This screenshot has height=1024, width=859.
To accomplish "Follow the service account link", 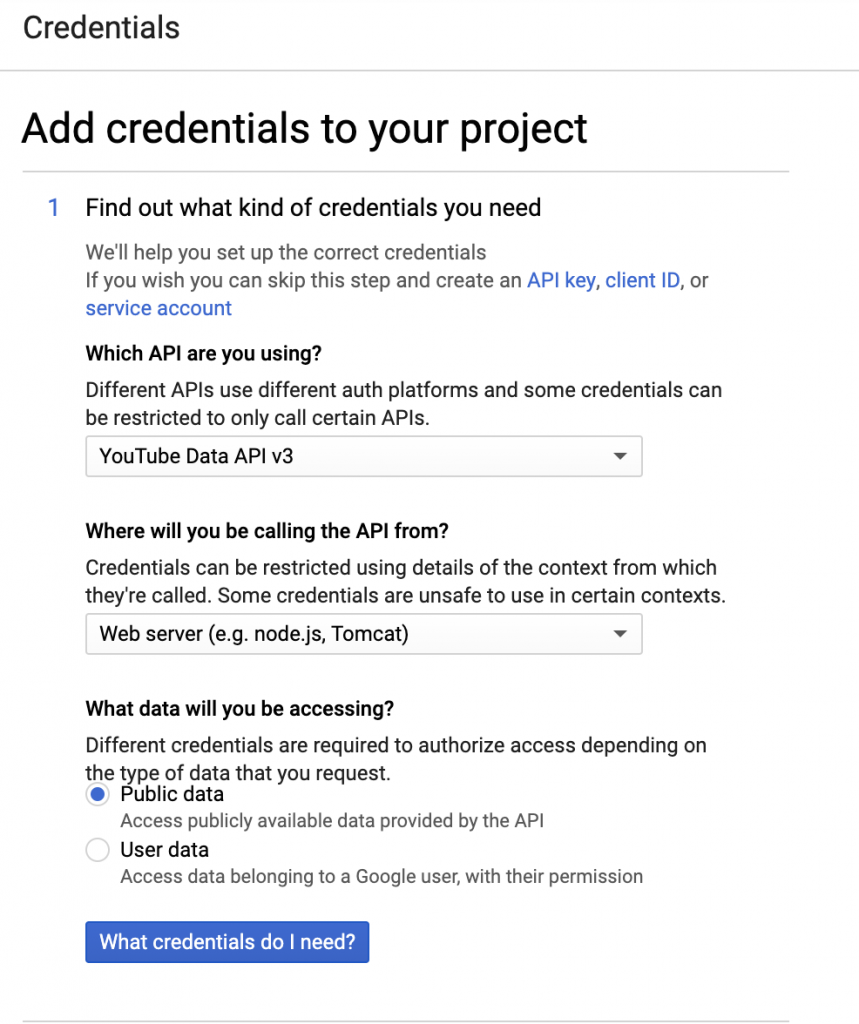I will [158, 308].
